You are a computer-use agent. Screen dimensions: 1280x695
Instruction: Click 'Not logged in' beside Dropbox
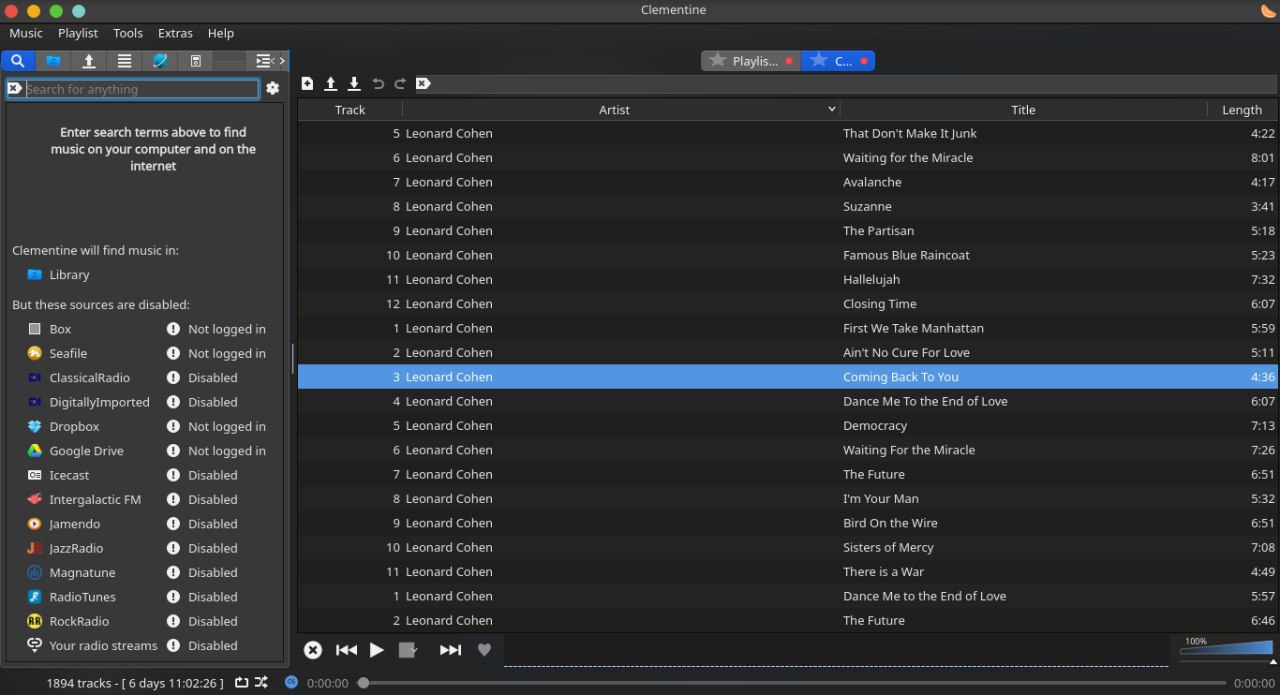tap(227, 426)
